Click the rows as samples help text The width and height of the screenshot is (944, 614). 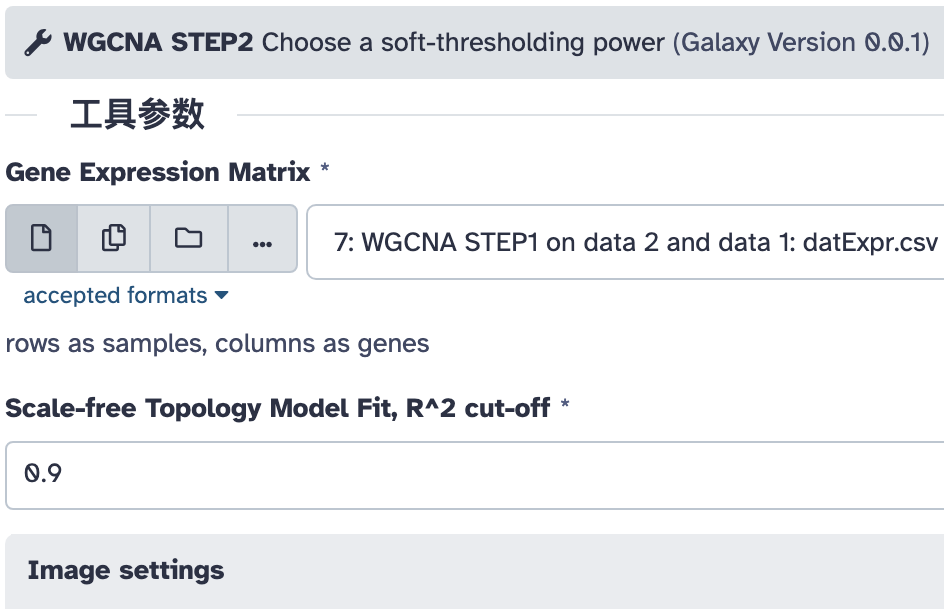[x=217, y=344]
